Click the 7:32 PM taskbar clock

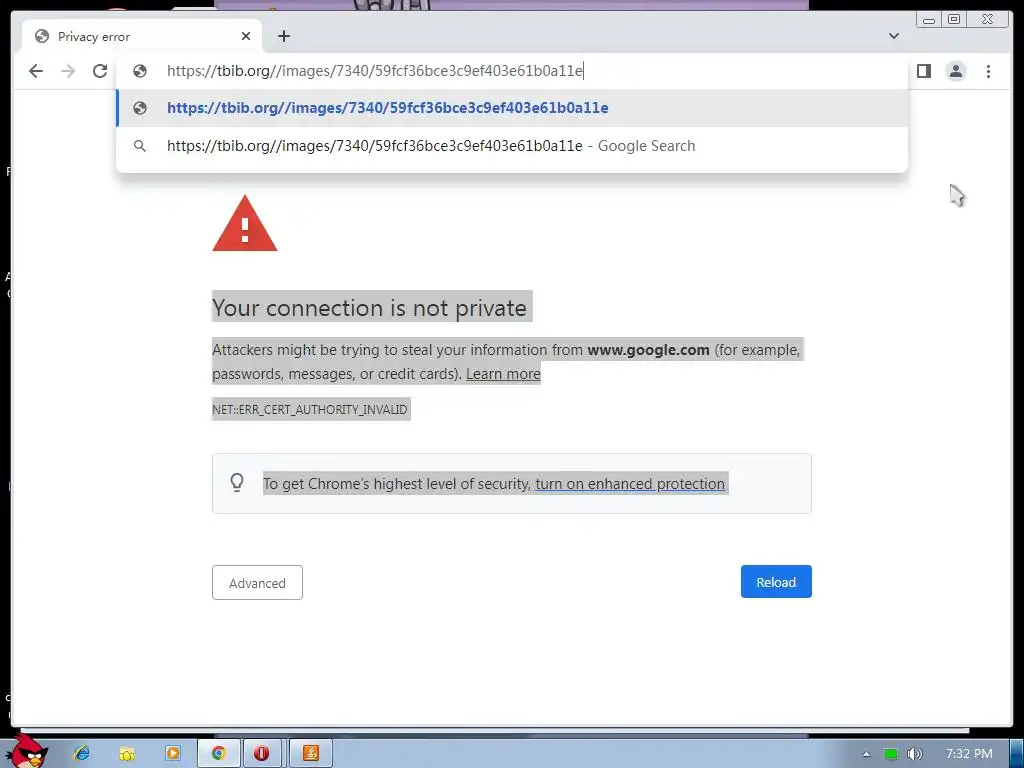click(969, 754)
